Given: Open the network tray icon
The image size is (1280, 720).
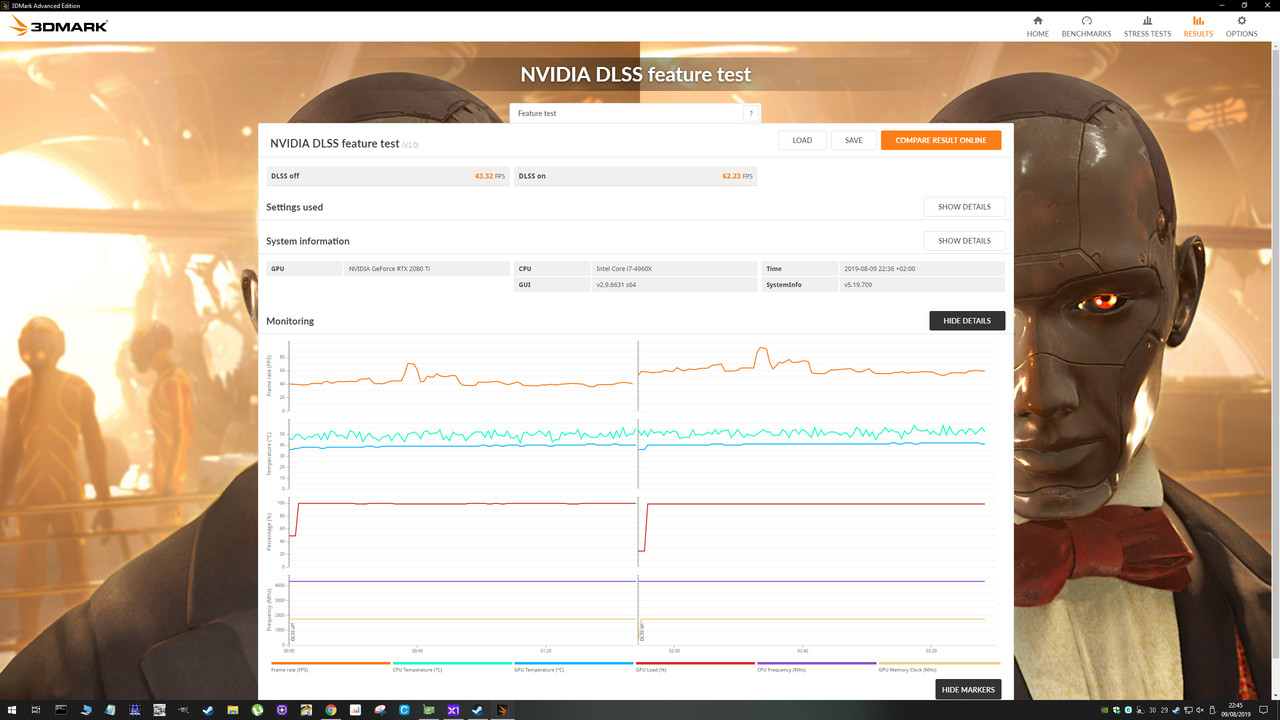Looking at the screenshot, I should click(1187, 710).
